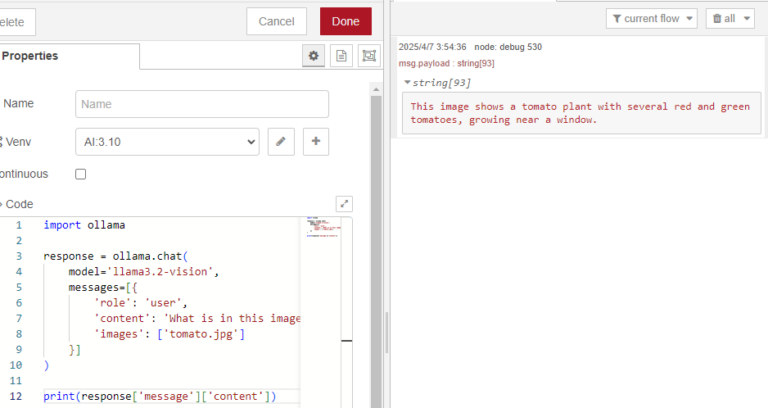Image resolution: width=768 pixels, height=408 pixels.
Task: Click the 'node: debug 530' link
Action: pos(508,47)
